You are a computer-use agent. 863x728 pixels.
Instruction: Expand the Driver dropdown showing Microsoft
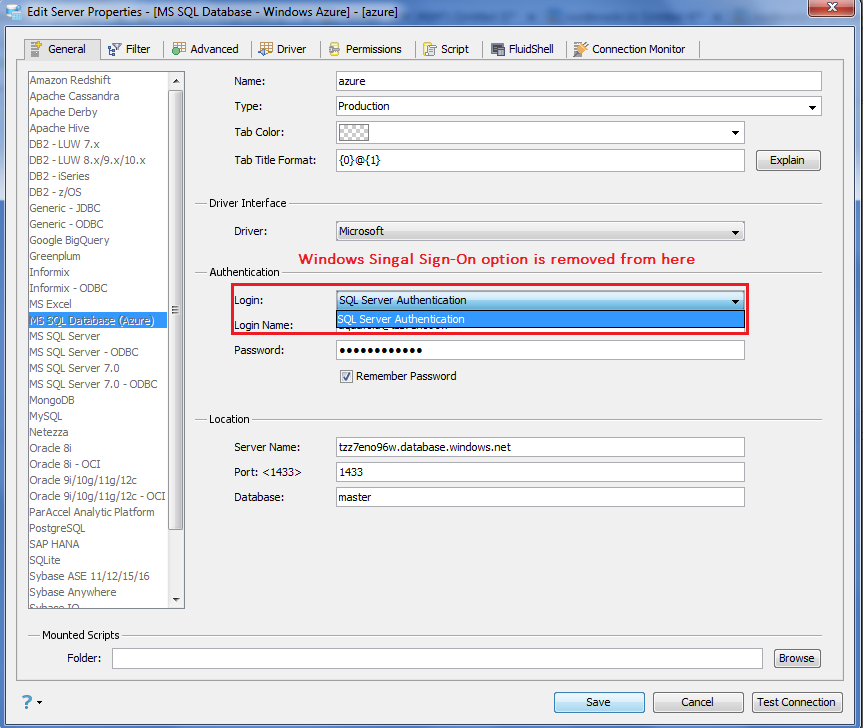coord(540,231)
